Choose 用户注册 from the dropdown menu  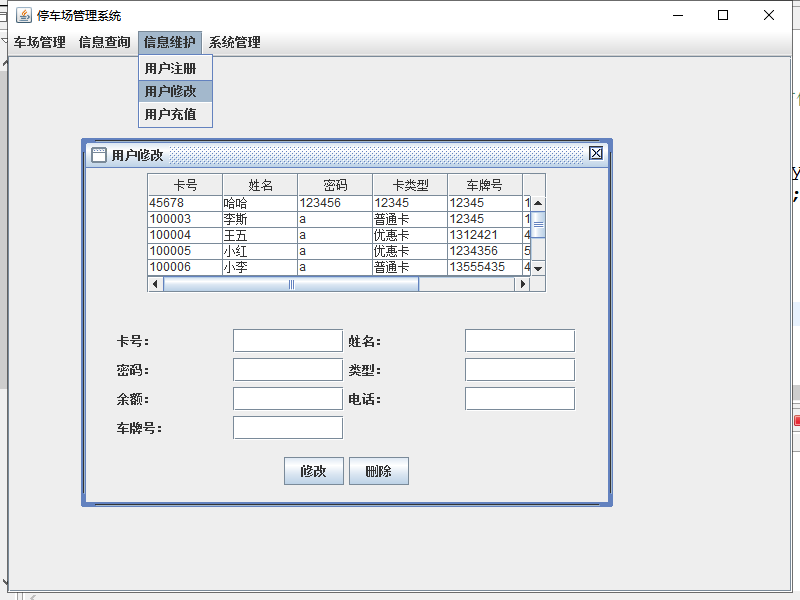(x=175, y=68)
